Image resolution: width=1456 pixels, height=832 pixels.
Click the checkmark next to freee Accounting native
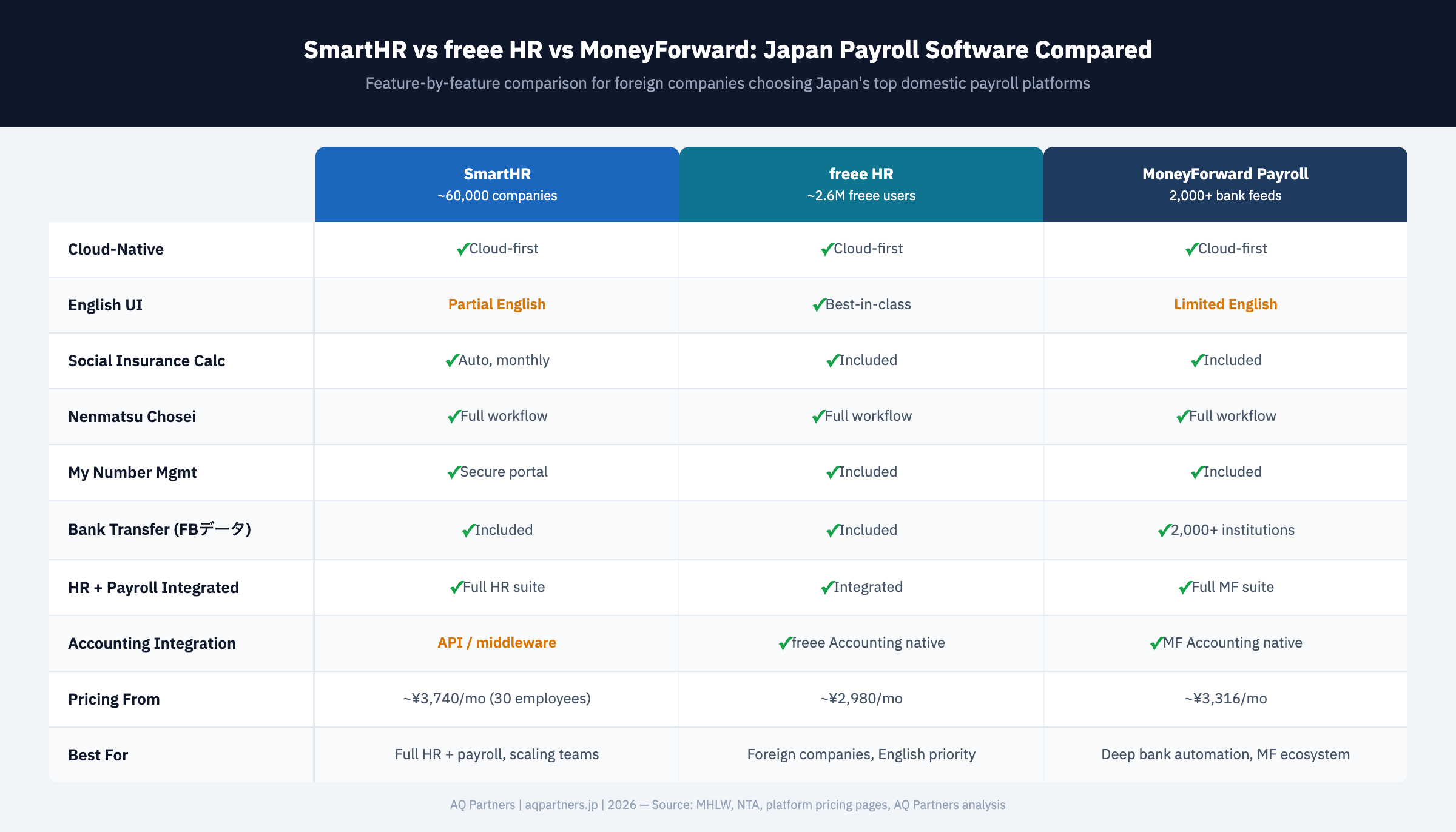pyautogui.click(x=784, y=643)
